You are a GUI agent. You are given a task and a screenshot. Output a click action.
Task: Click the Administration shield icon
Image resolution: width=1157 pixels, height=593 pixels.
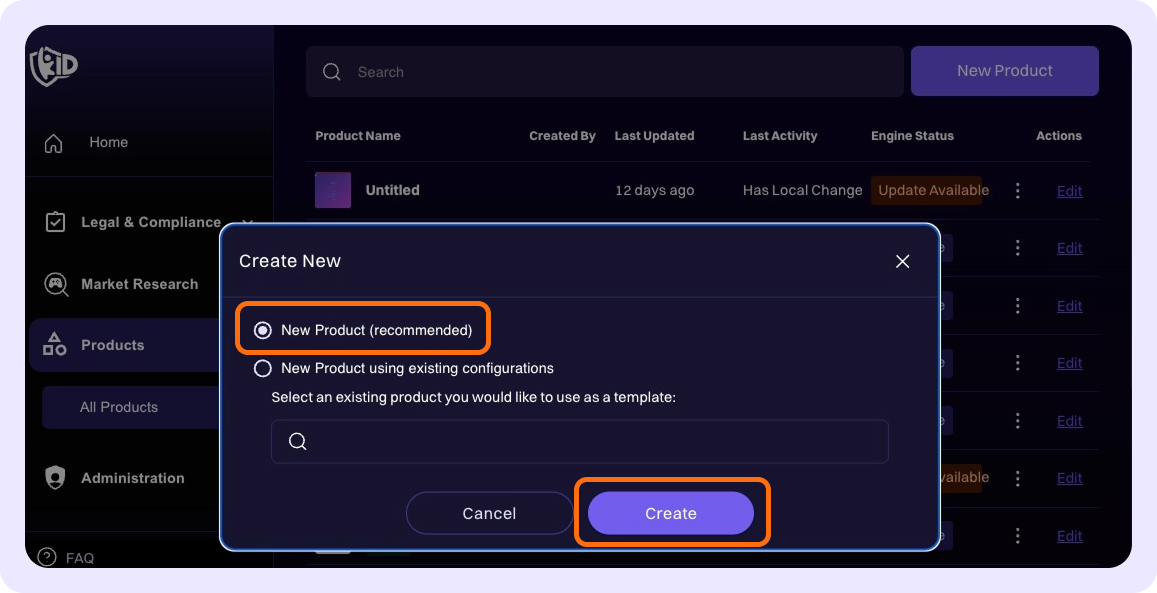pyautogui.click(x=53, y=478)
